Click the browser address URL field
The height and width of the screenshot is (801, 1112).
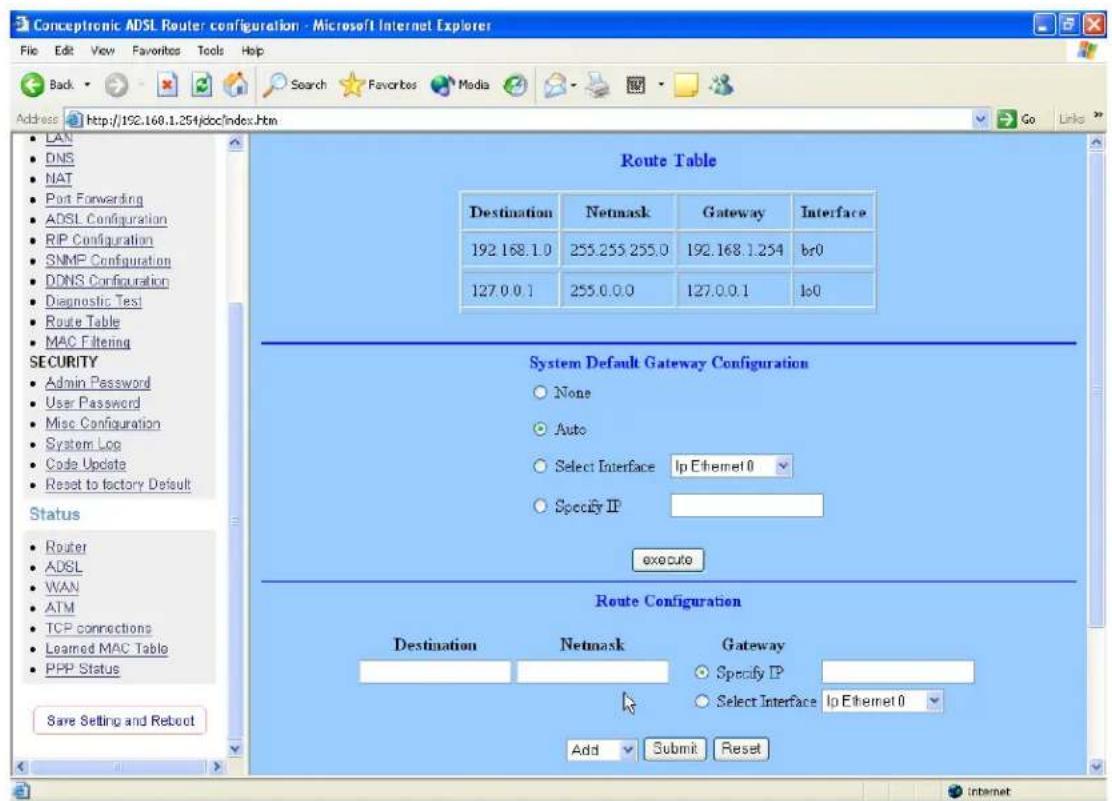[528, 119]
